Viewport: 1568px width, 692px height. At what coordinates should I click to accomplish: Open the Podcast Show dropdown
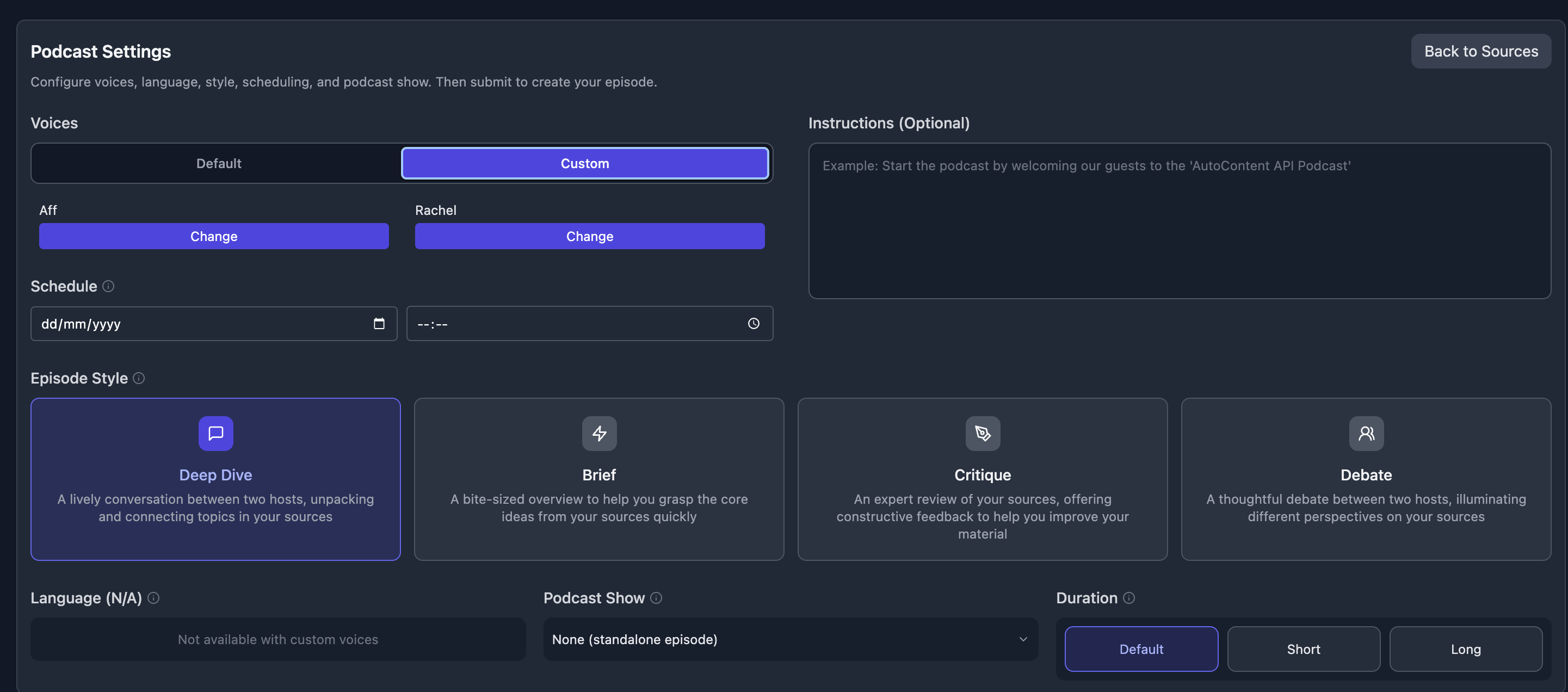click(x=790, y=639)
